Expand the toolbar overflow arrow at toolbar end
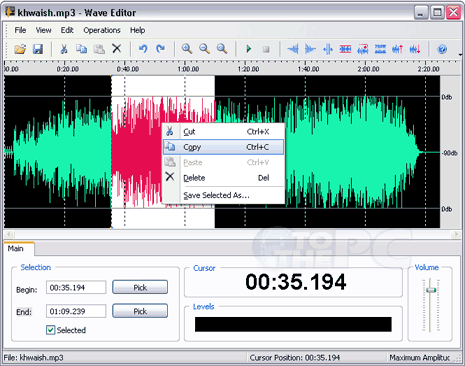Viewport: 465px width, 366px height. (x=461, y=54)
